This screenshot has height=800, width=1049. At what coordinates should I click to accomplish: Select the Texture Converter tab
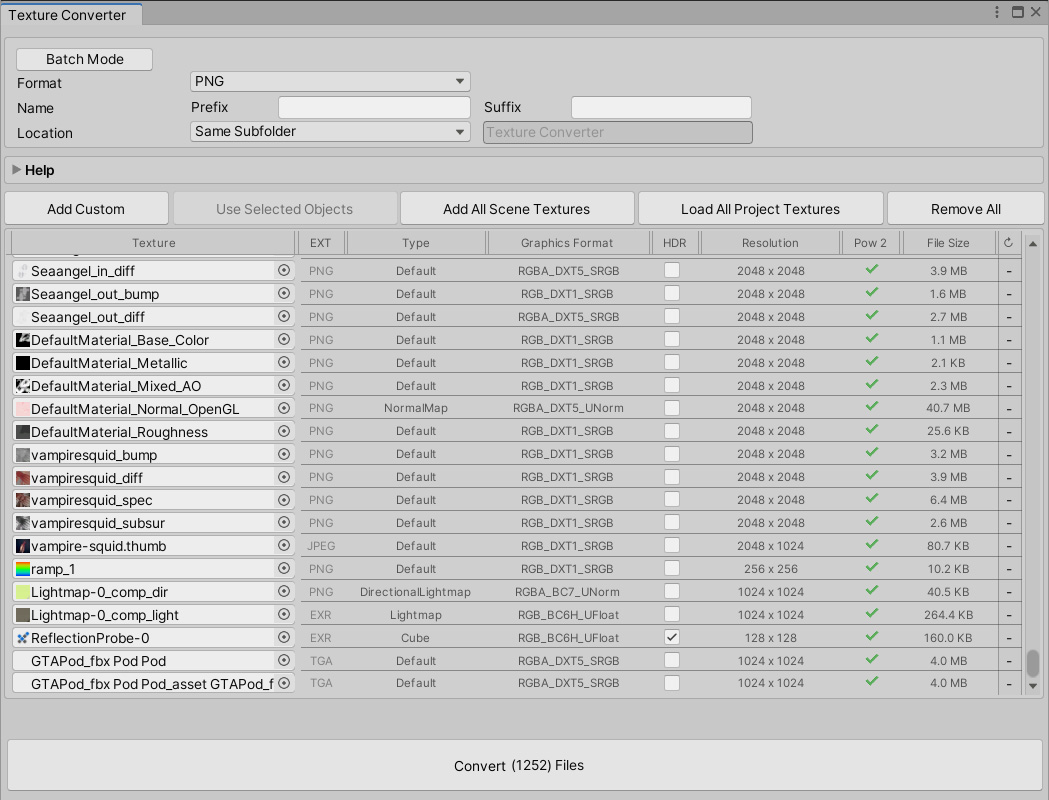pyautogui.click(x=70, y=15)
